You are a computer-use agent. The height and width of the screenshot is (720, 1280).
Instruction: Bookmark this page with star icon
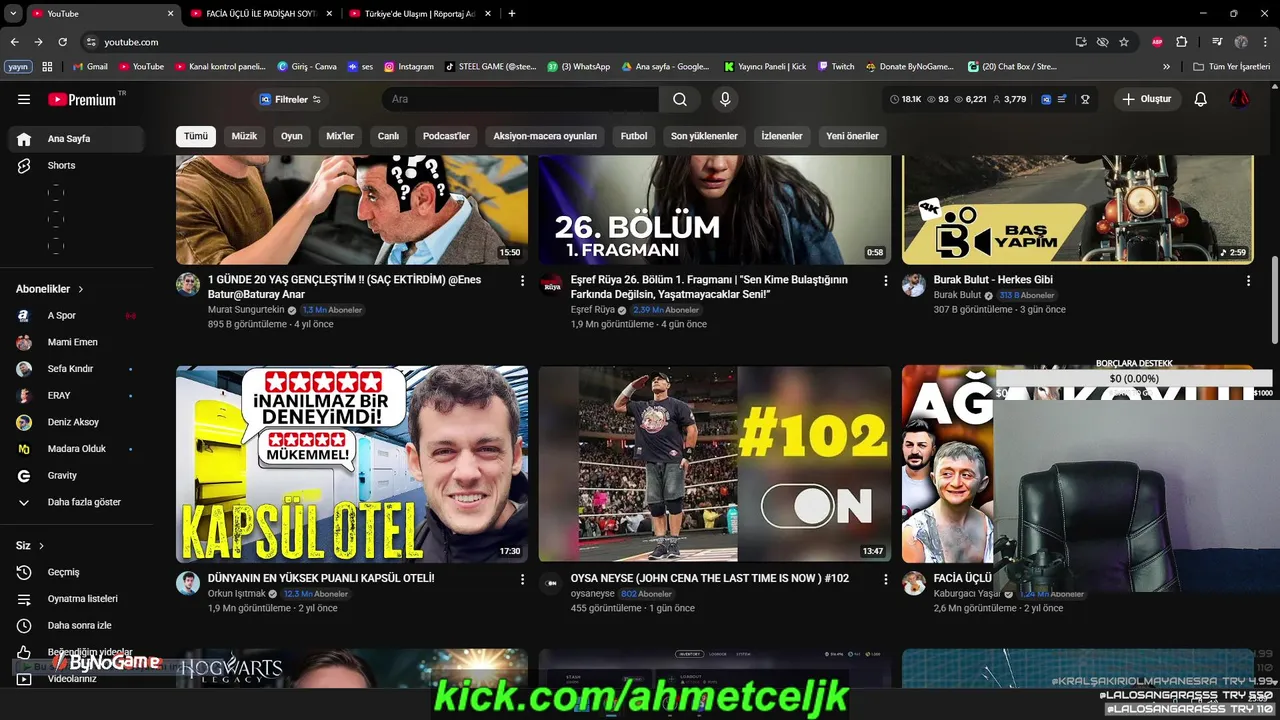tap(1124, 42)
